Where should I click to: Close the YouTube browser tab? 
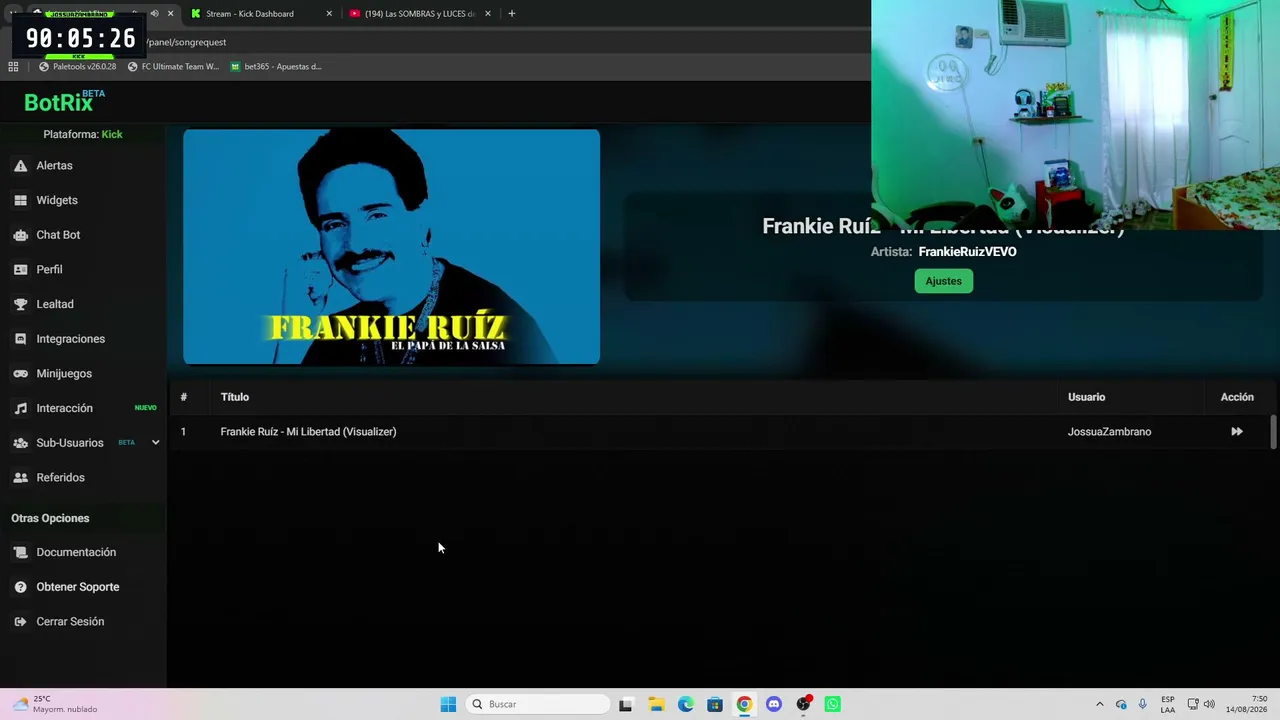[488, 14]
